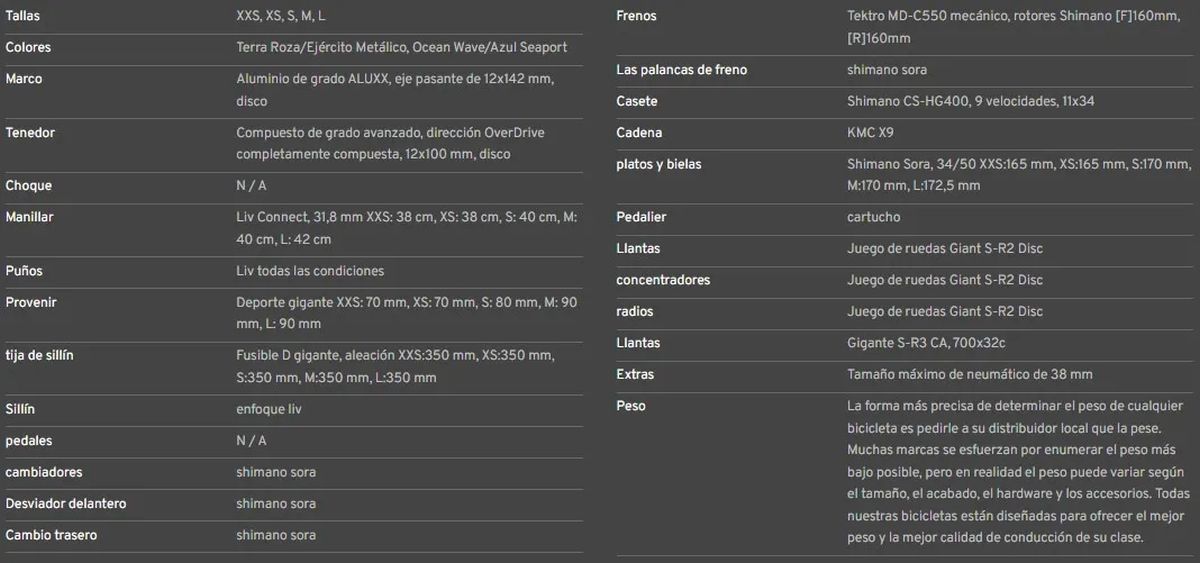
Task: Select the Peso row label
Action: click(x=632, y=406)
